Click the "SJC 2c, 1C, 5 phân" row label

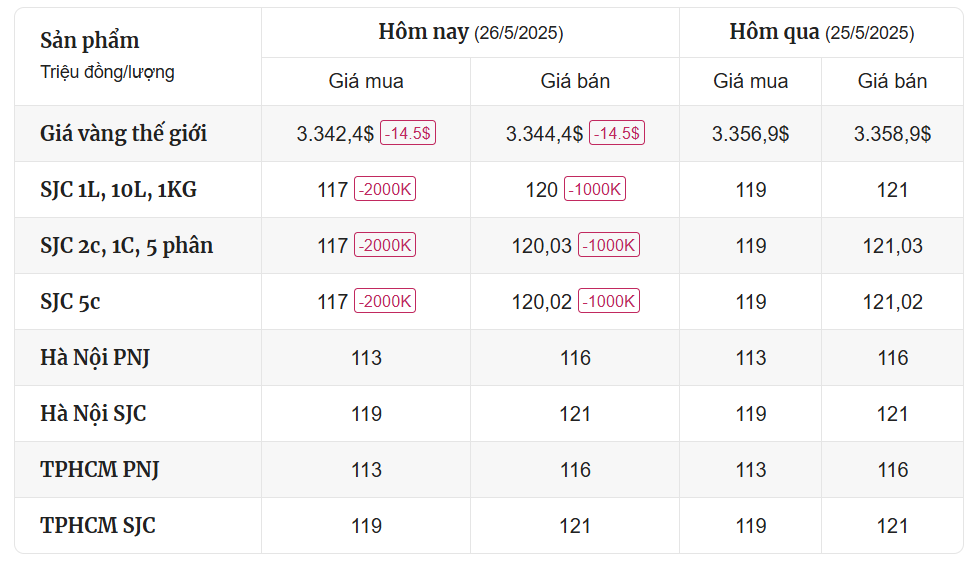click(x=127, y=246)
